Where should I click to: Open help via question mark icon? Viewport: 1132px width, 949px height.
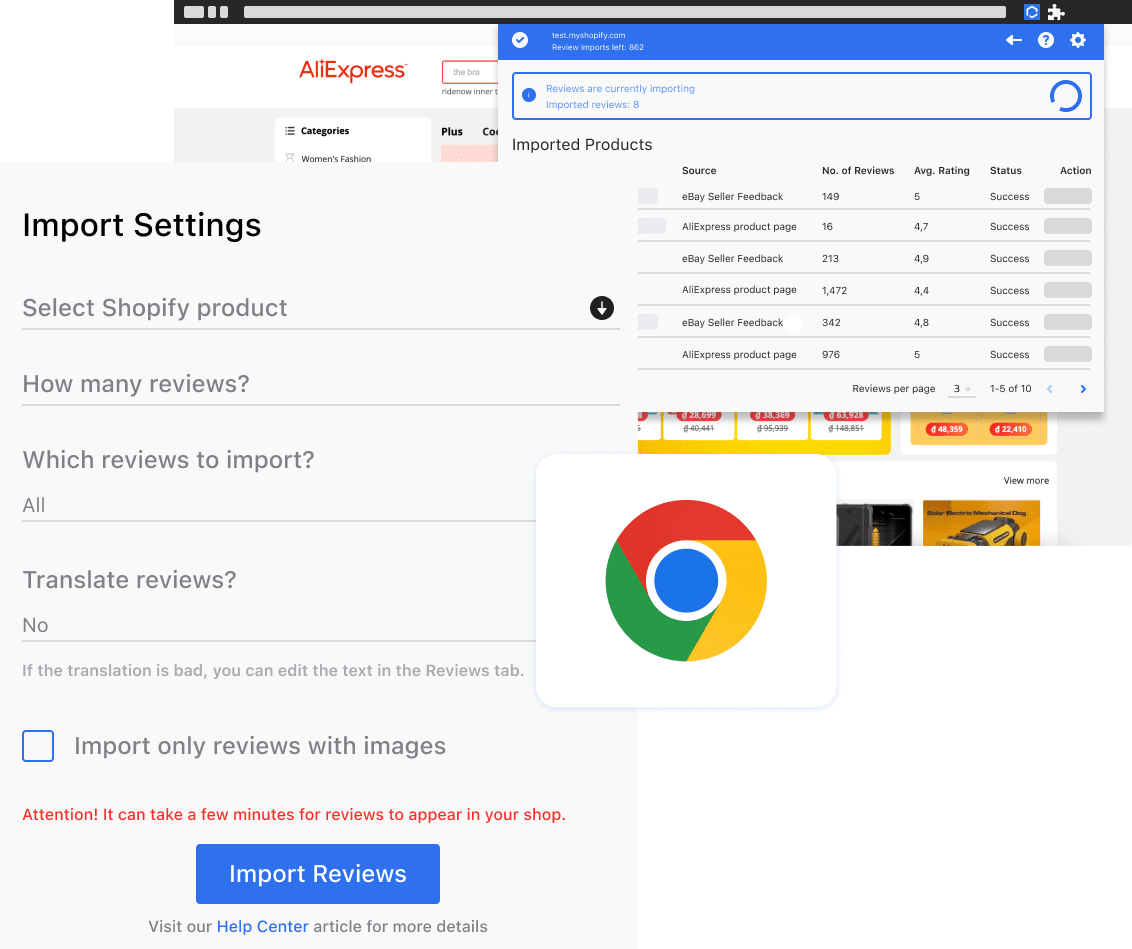(x=1046, y=40)
